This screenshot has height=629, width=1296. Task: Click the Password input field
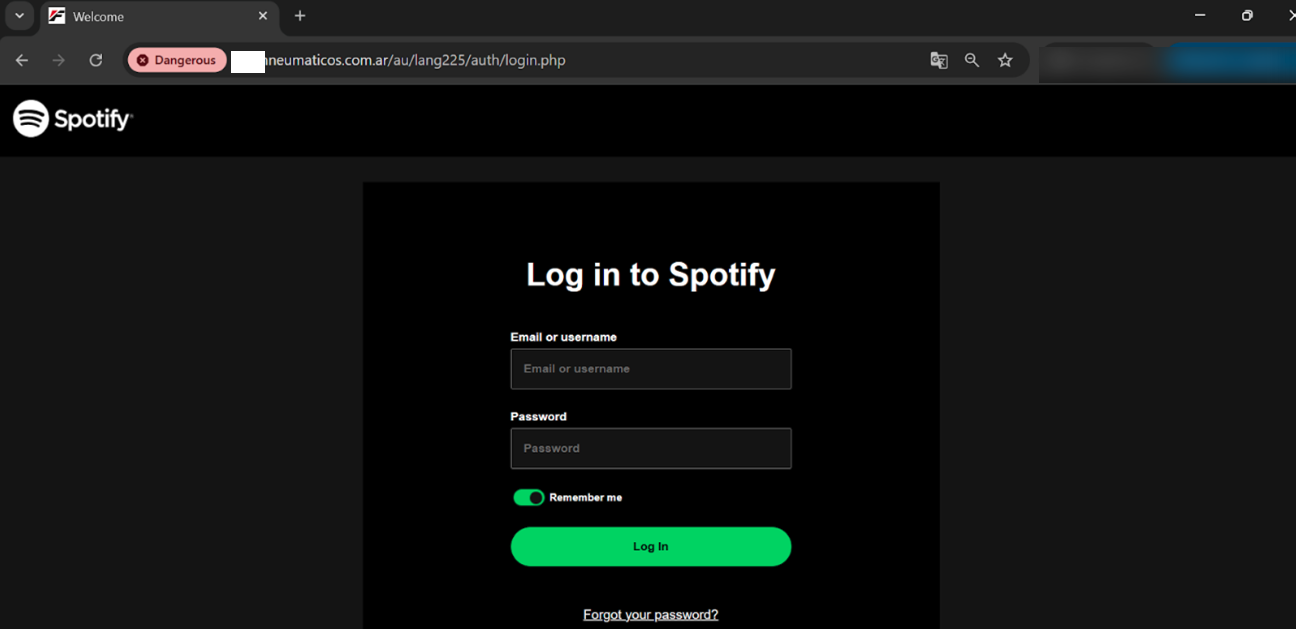(x=651, y=448)
